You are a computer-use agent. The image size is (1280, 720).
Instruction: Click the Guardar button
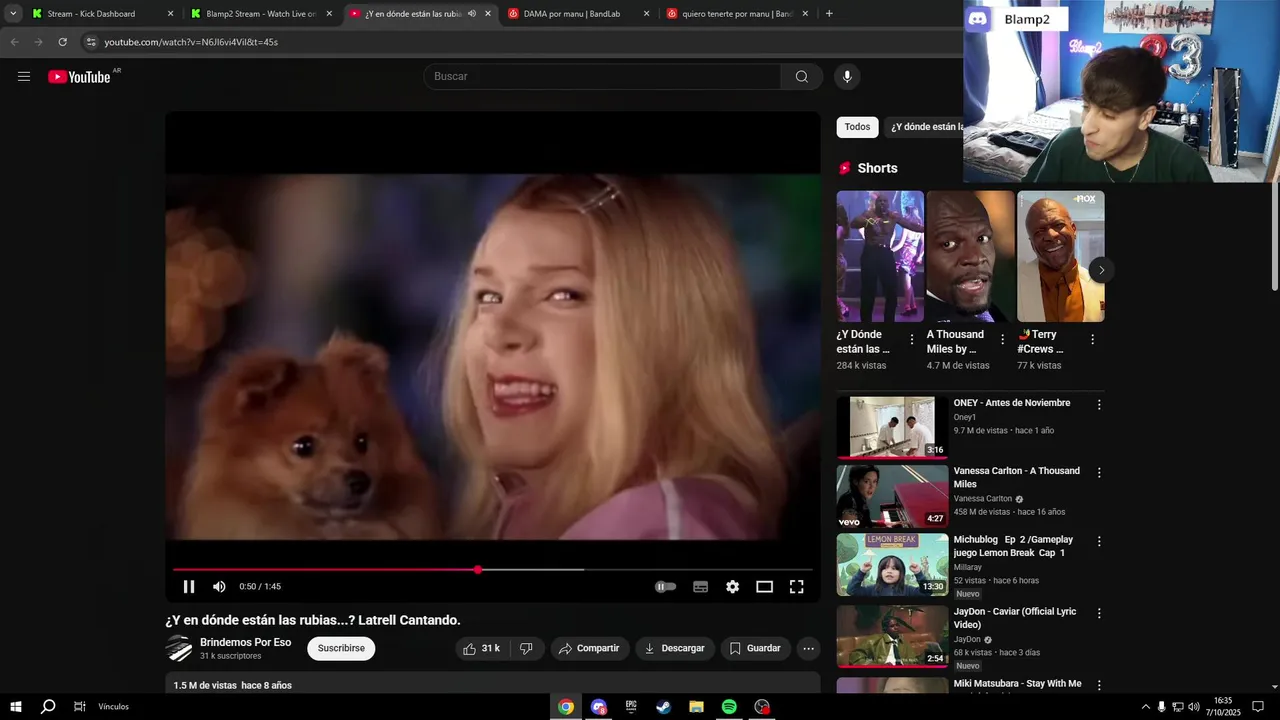click(x=755, y=648)
